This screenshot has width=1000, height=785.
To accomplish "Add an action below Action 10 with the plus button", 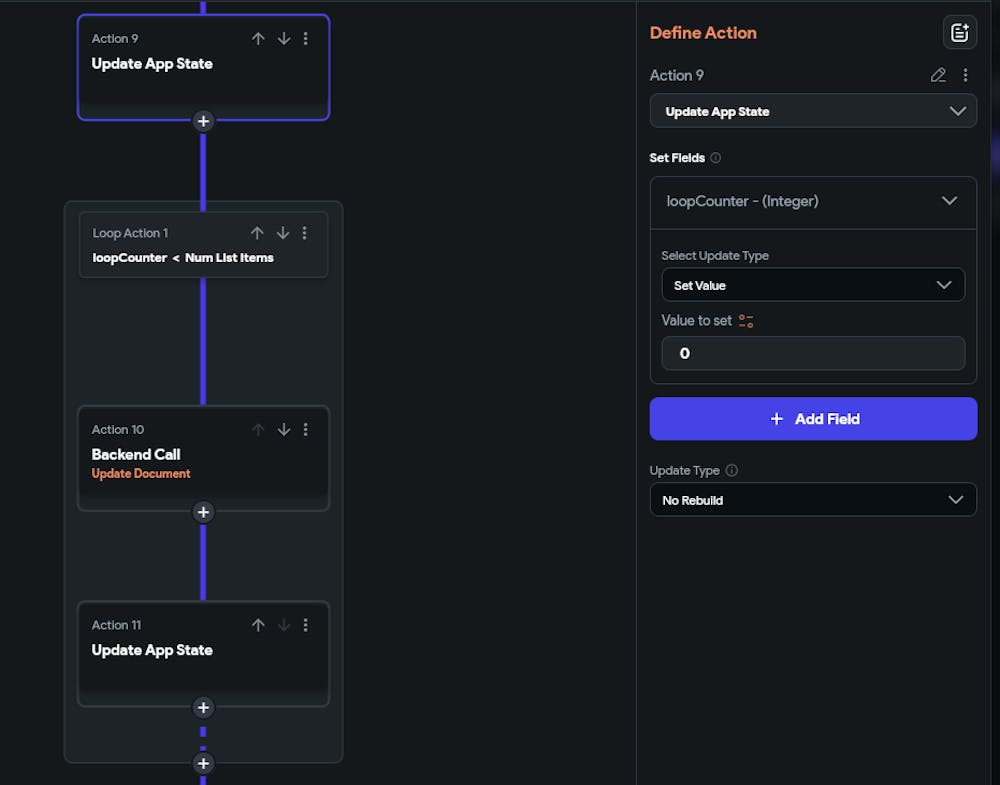I will point(203,512).
